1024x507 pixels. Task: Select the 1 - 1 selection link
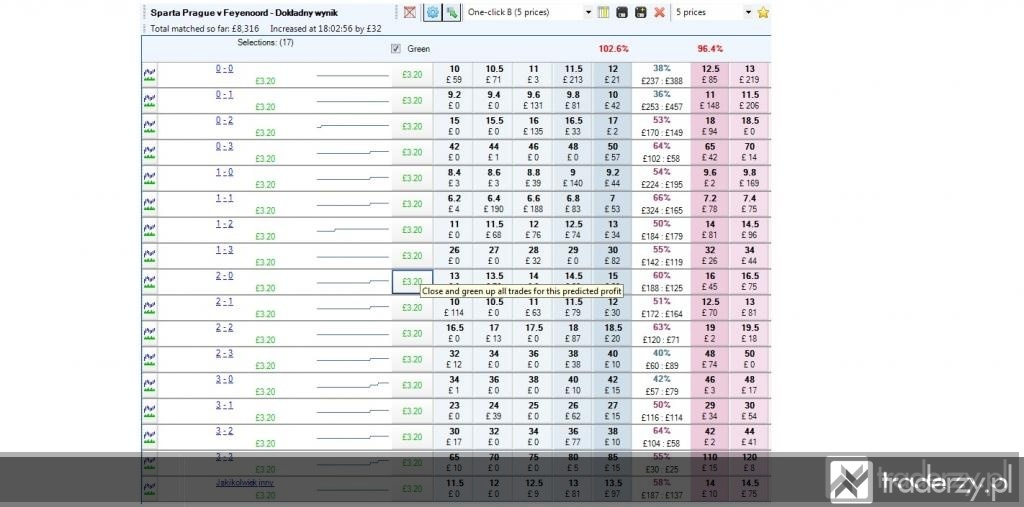(225, 198)
